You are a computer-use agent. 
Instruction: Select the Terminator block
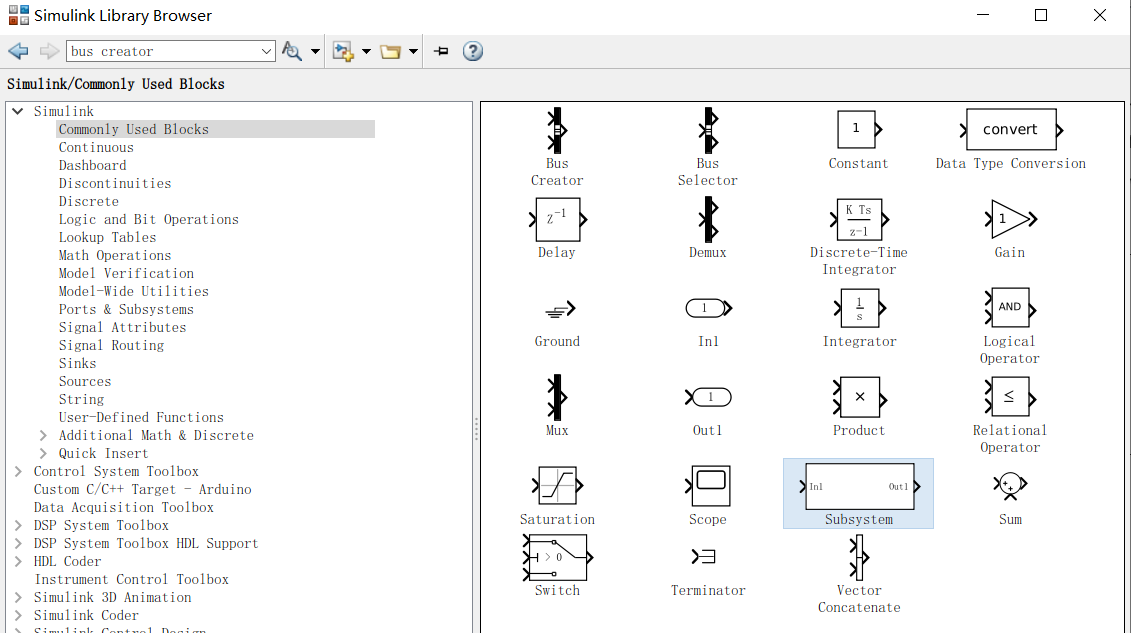pyautogui.click(x=708, y=557)
